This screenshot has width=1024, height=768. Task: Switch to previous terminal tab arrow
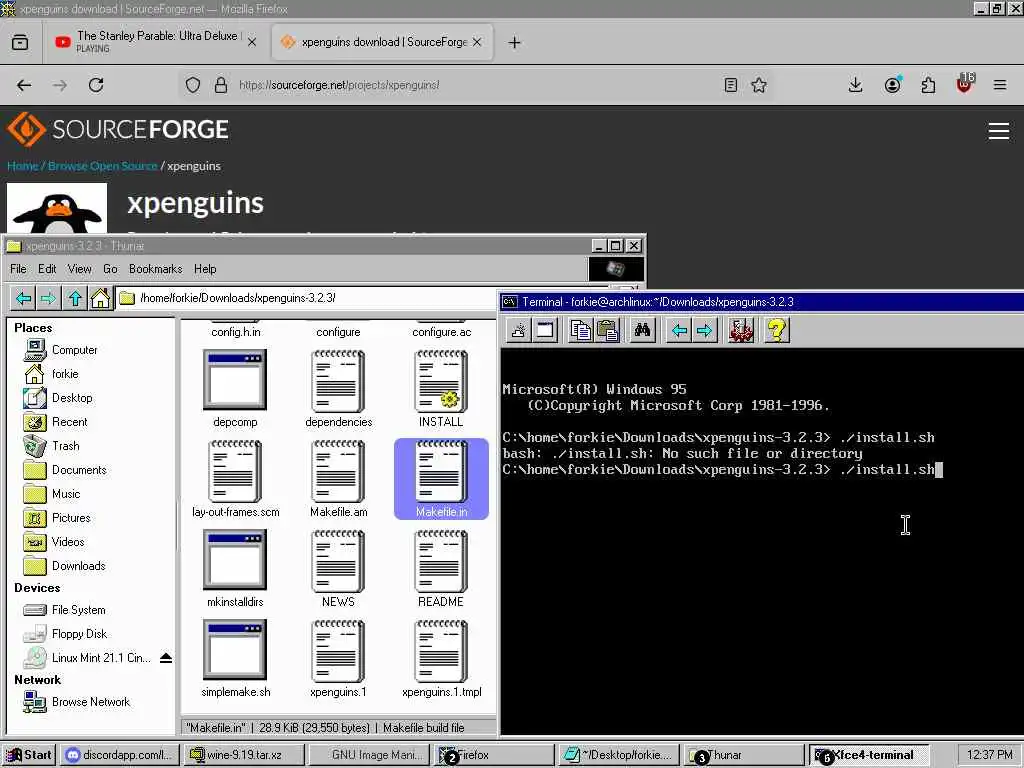[679, 330]
